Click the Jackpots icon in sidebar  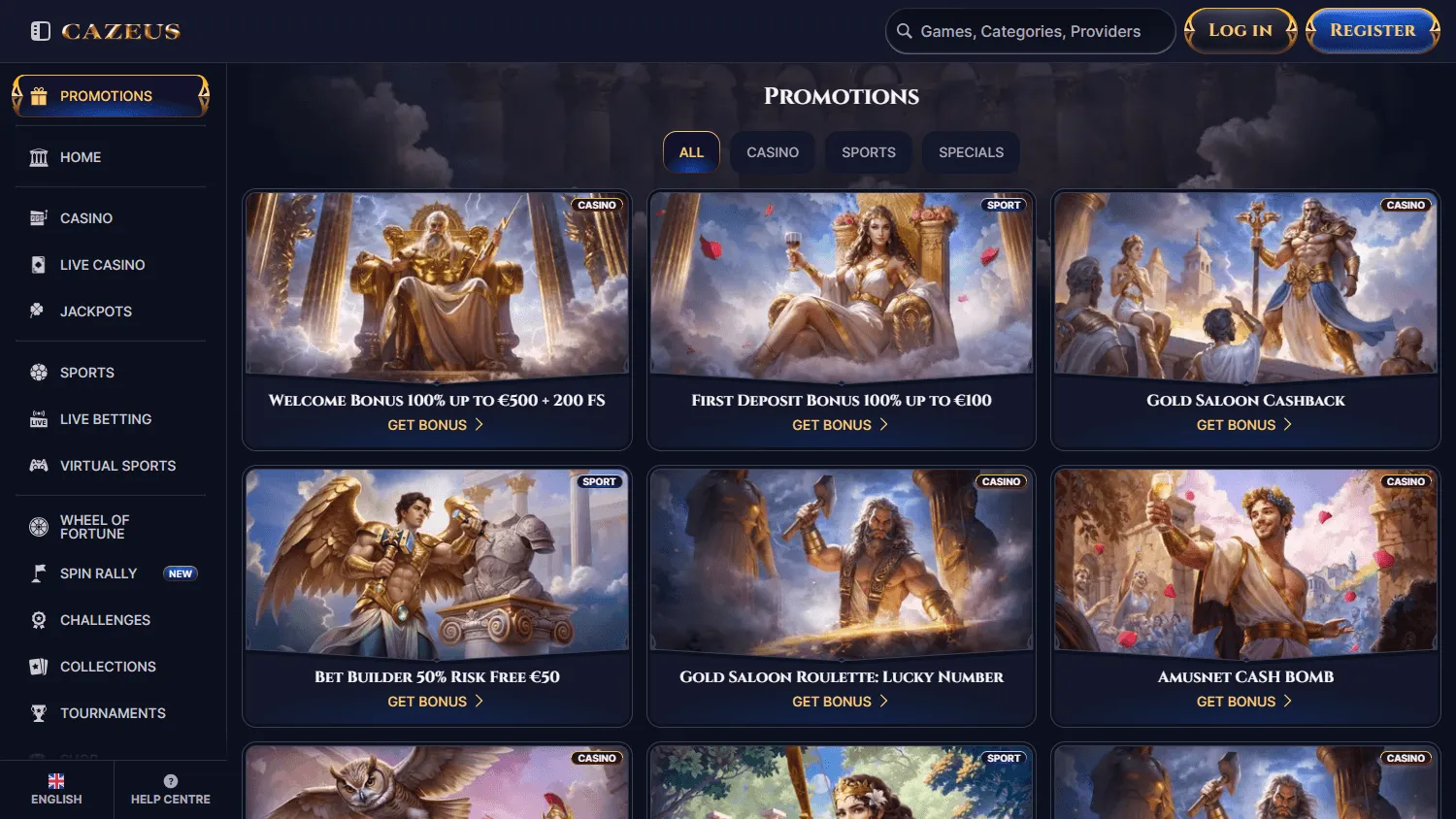(x=38, y=311)
